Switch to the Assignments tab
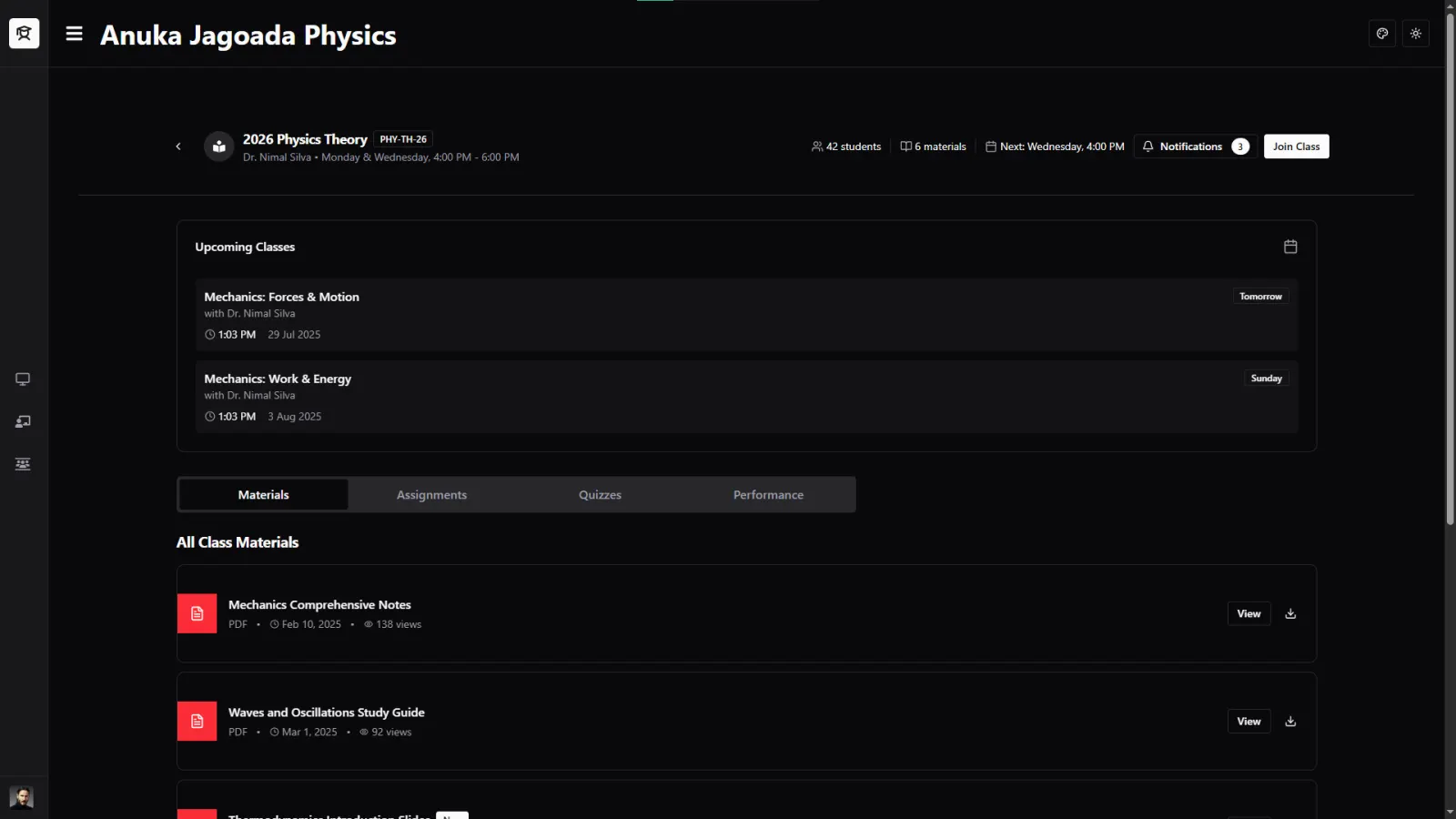Viewport: 1456px width, 819px height. click(431, 495)
